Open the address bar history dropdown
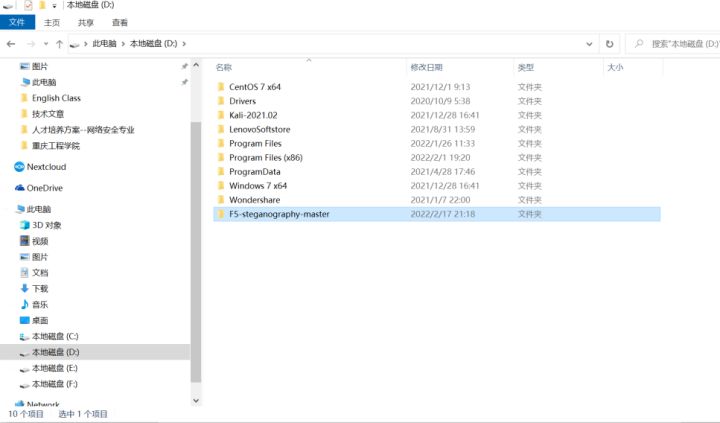 click(x=589, y=44)
